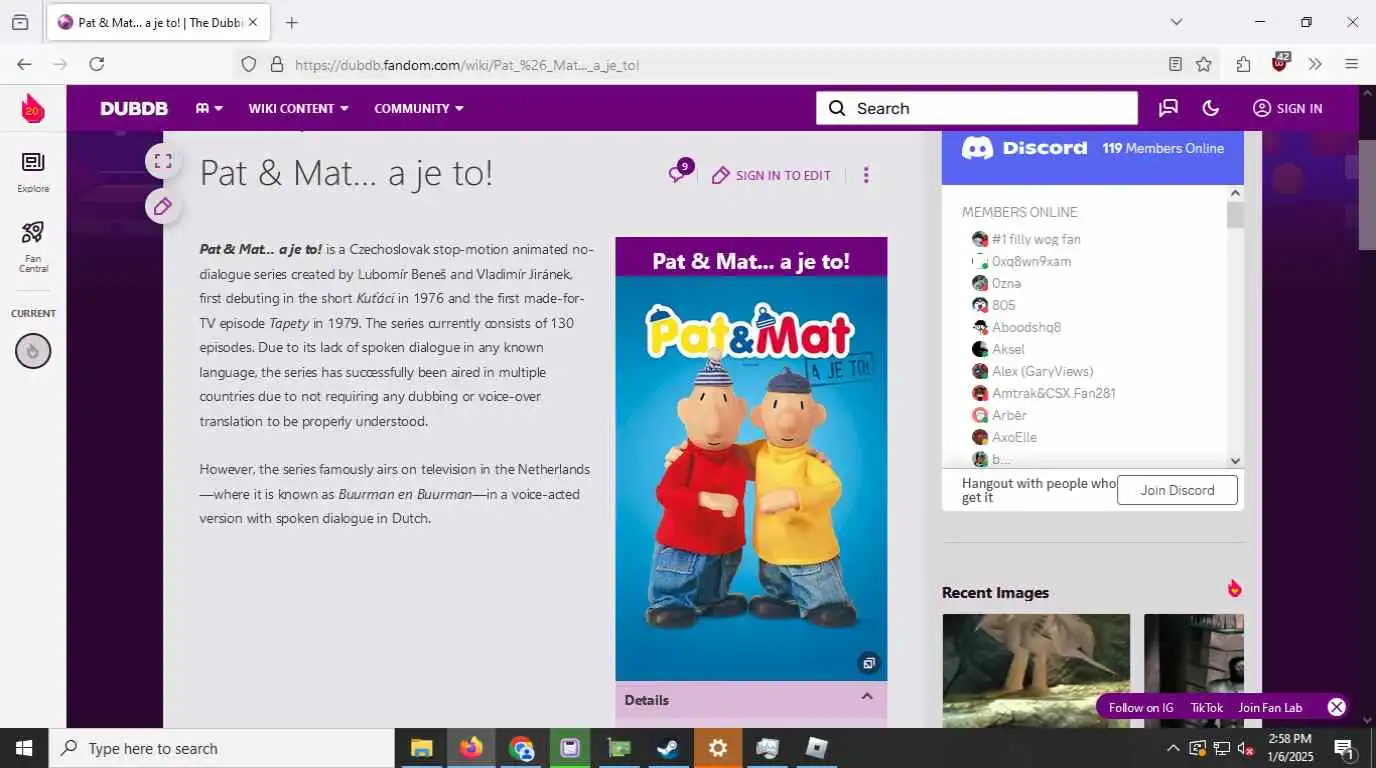Viewport: 1376px width, 768px height.
Task: Expand the COMMUNITY menu
Action: (419, 108)
